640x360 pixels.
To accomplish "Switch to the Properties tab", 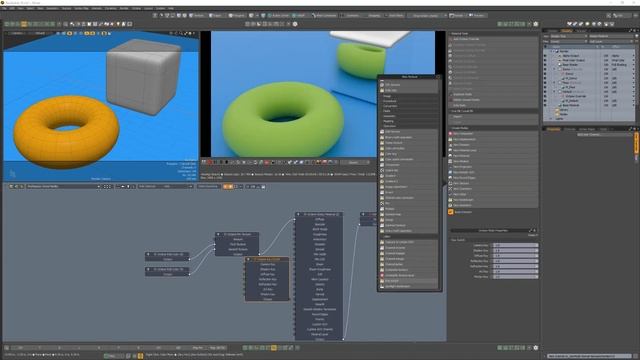I will click(x=553, y=129).
